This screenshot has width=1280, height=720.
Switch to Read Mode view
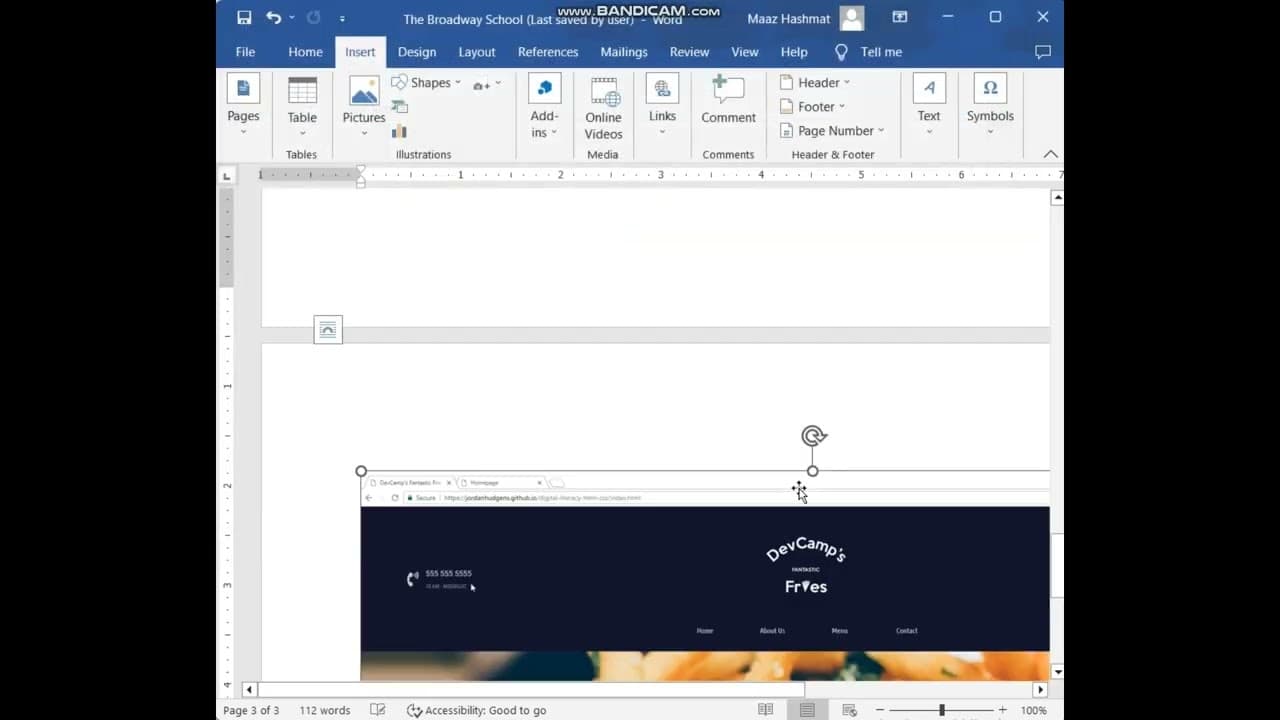click(x=765, y=710)
